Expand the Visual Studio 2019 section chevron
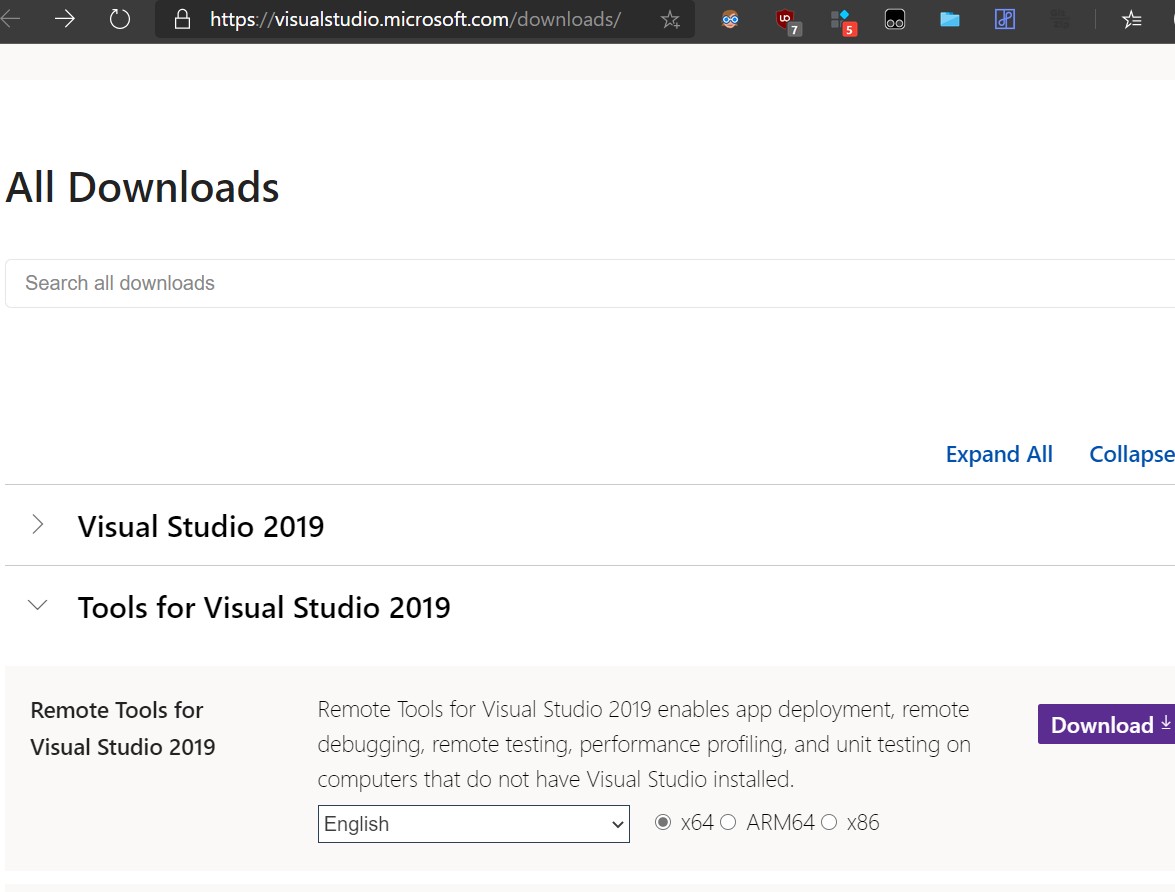1175x892 pixels. (37, 525)
